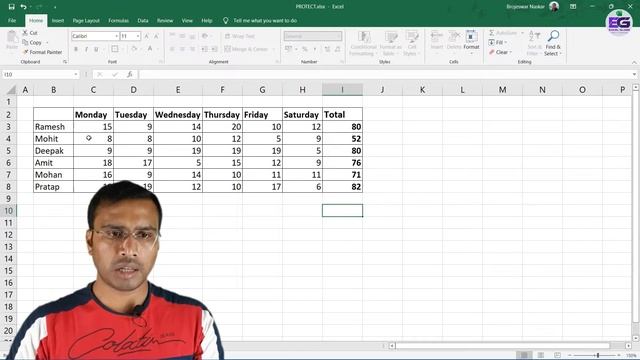Open the Calibri font name dropdown
The height and width of the screenshot is (360, 640).
[x=116, y=36]
